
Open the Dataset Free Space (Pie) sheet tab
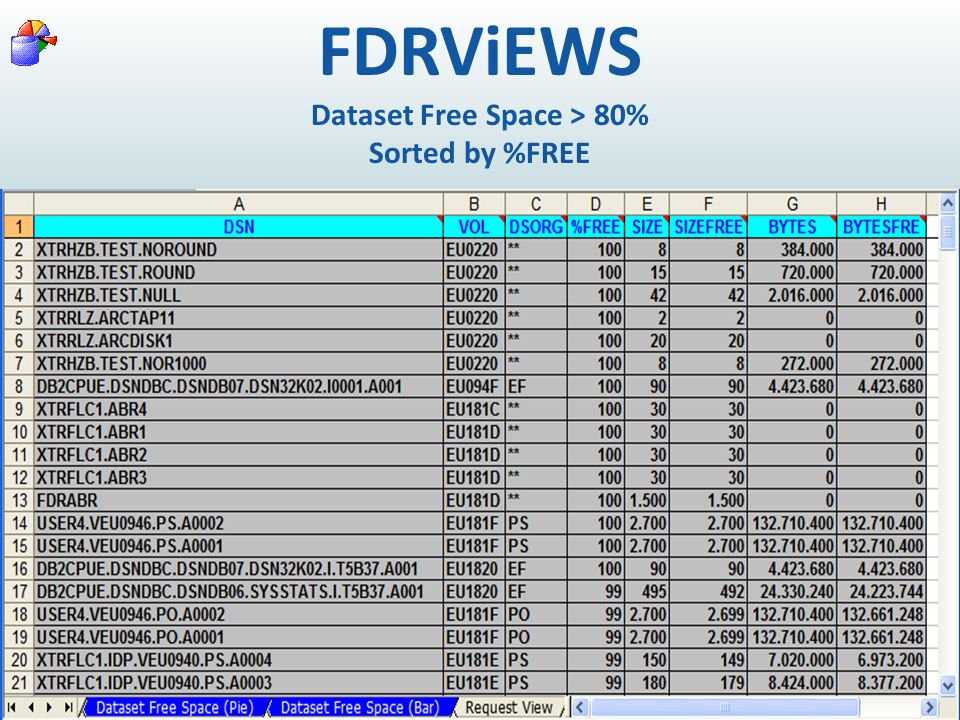tap(174, 707)
